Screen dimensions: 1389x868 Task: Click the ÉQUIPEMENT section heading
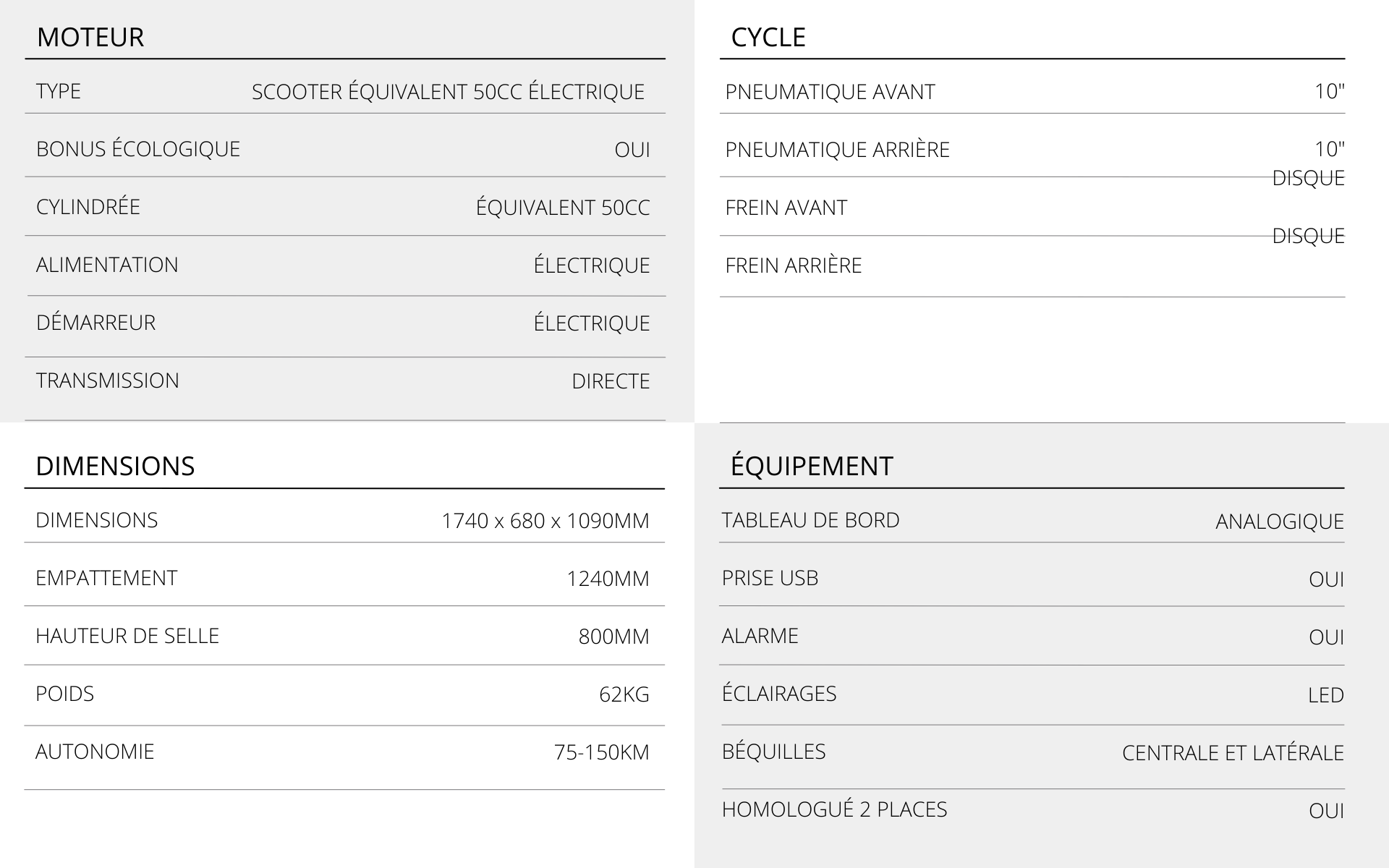[812, 467]
